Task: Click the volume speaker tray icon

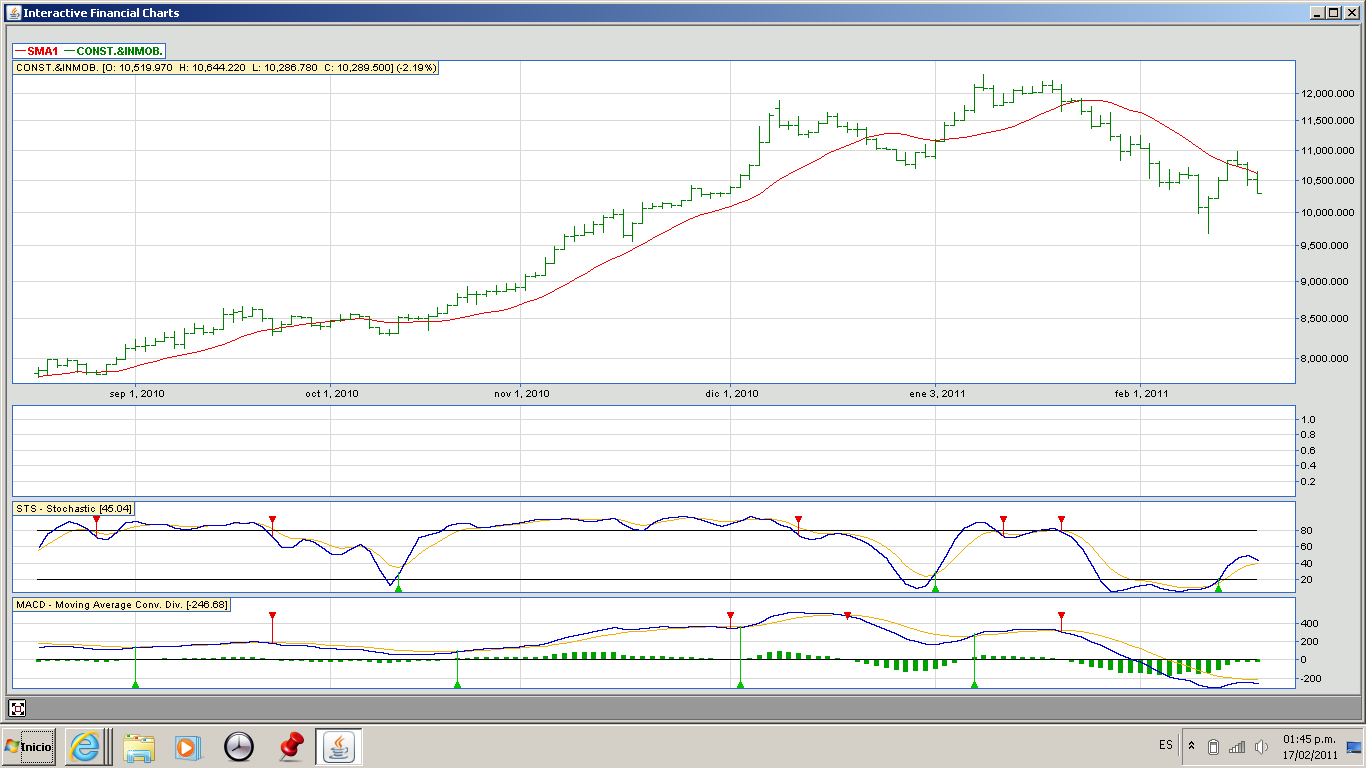Action: click(x=1261, y=747)
